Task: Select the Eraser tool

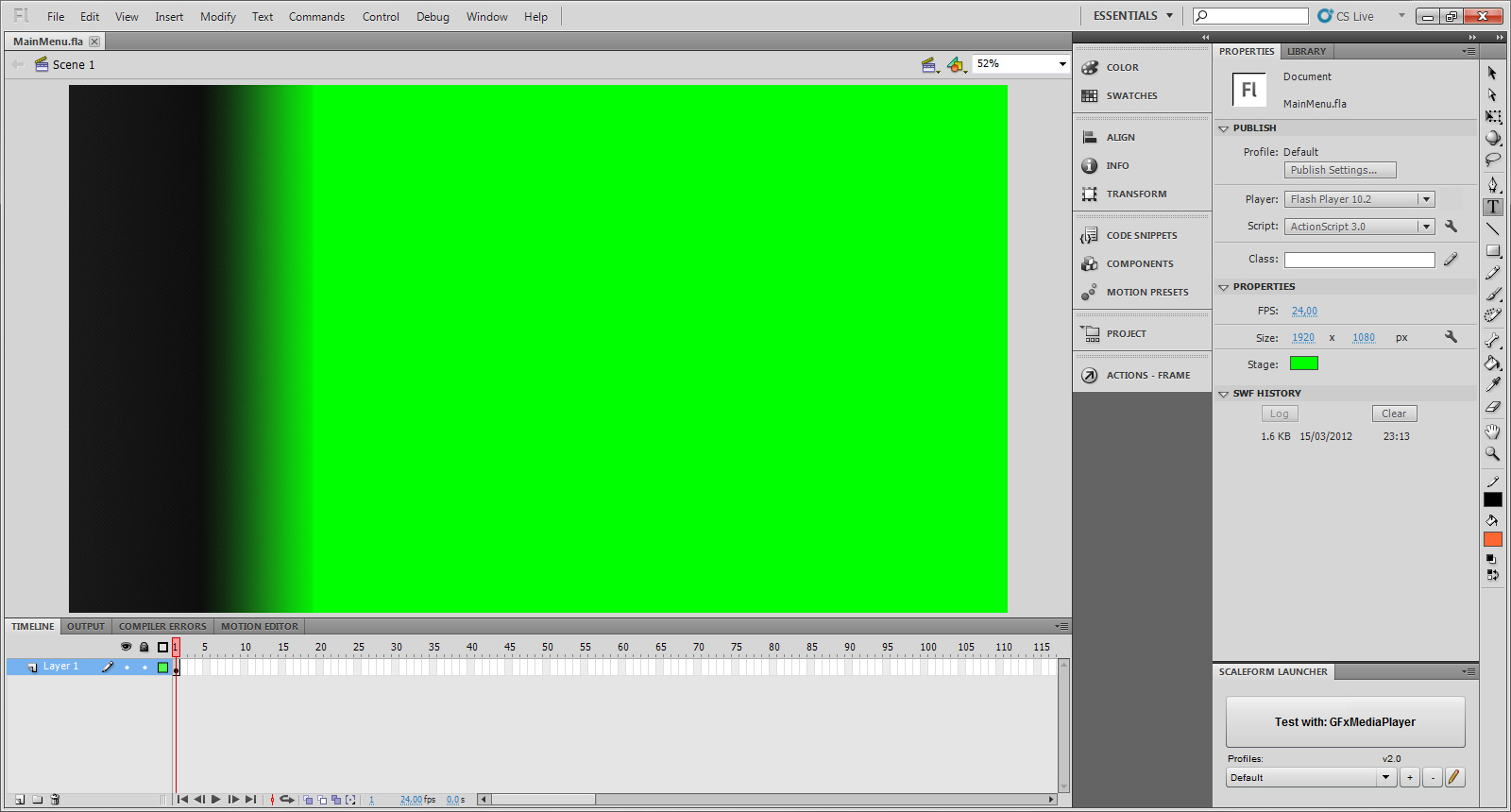Action: [x=1492, y=407]
